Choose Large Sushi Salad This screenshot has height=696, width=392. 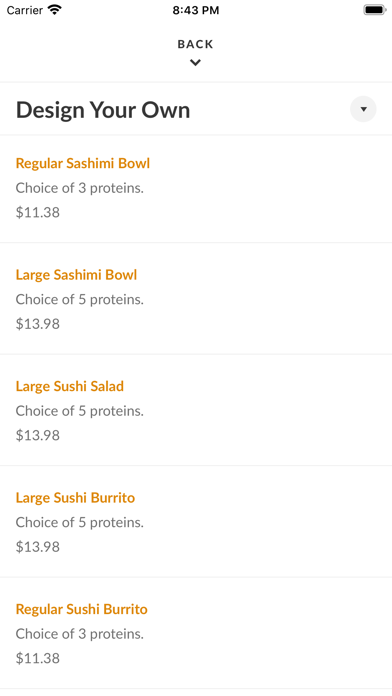point(196,410)
